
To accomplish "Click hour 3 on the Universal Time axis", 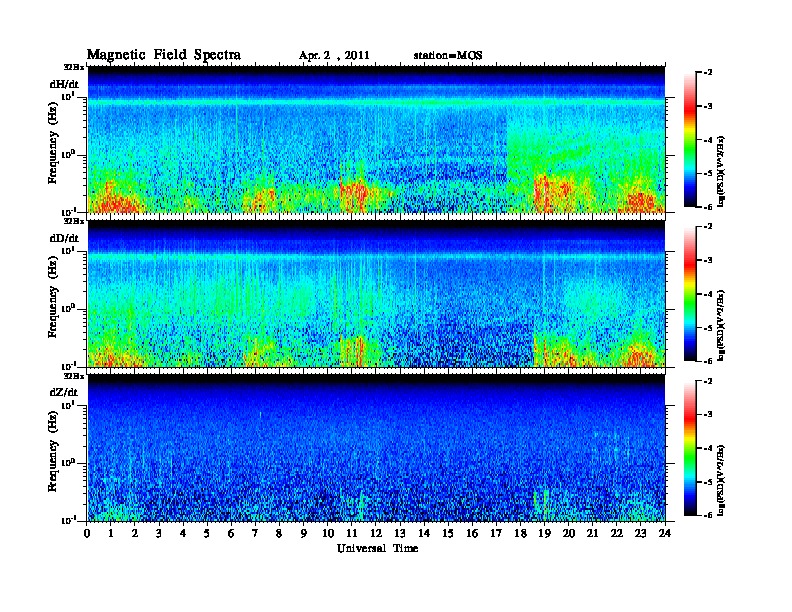I will pyautogui.click(x=159, y=533).
